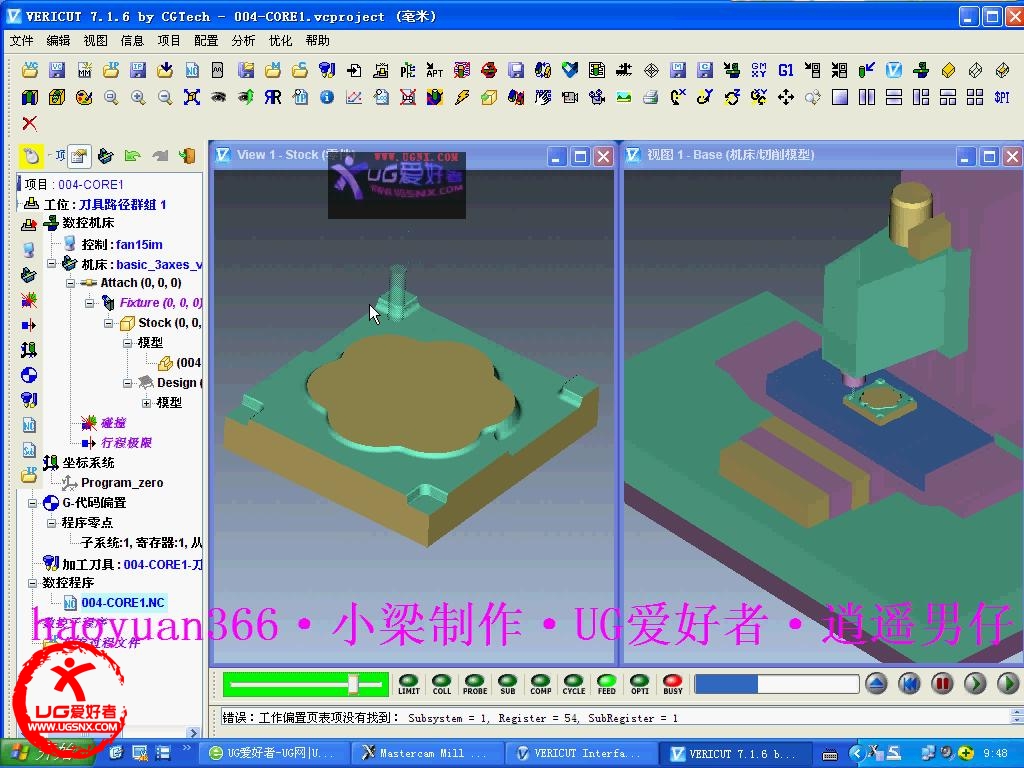Click the blue V VERICUT logo icon

point(893,70)
